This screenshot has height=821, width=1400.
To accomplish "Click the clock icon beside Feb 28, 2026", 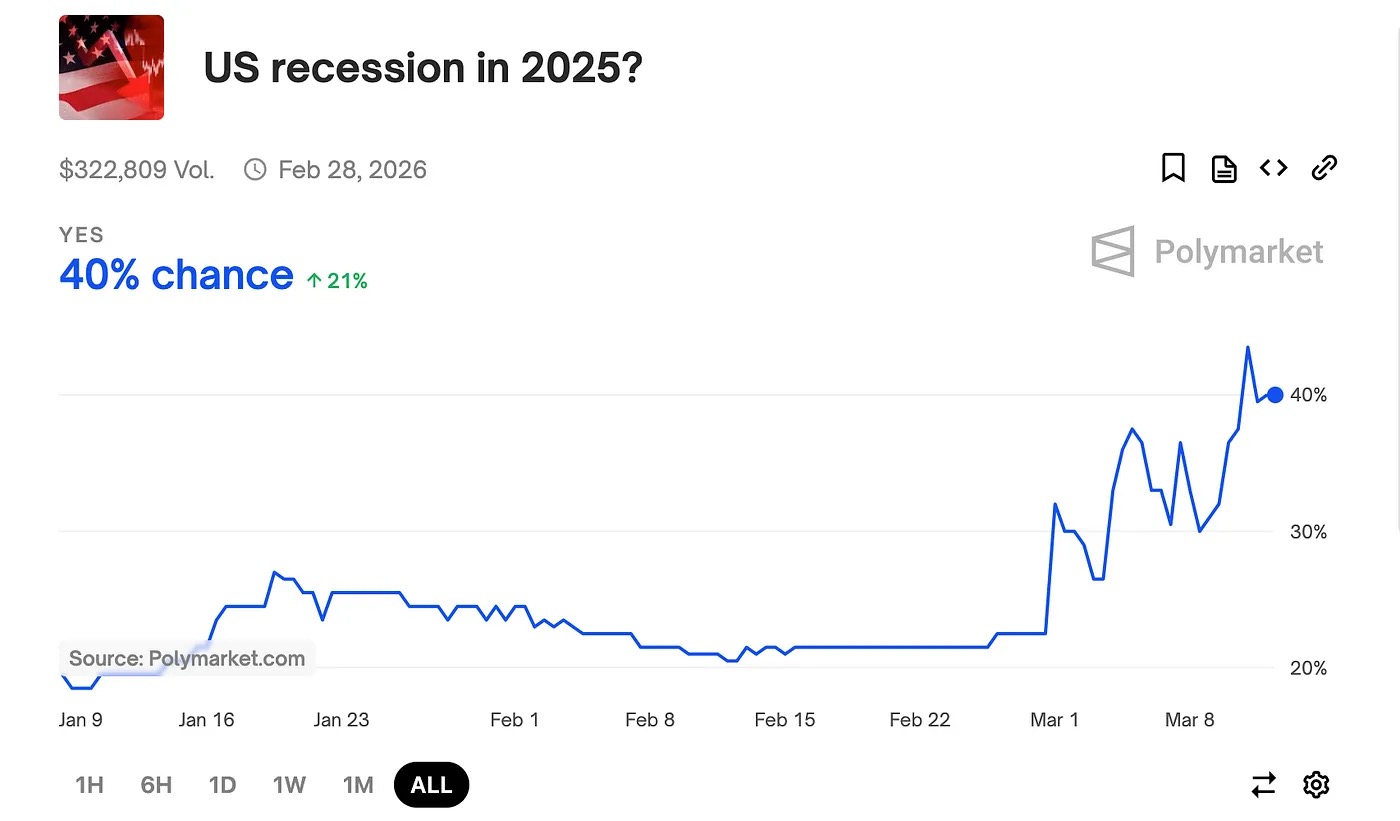I will coord(255,170).
